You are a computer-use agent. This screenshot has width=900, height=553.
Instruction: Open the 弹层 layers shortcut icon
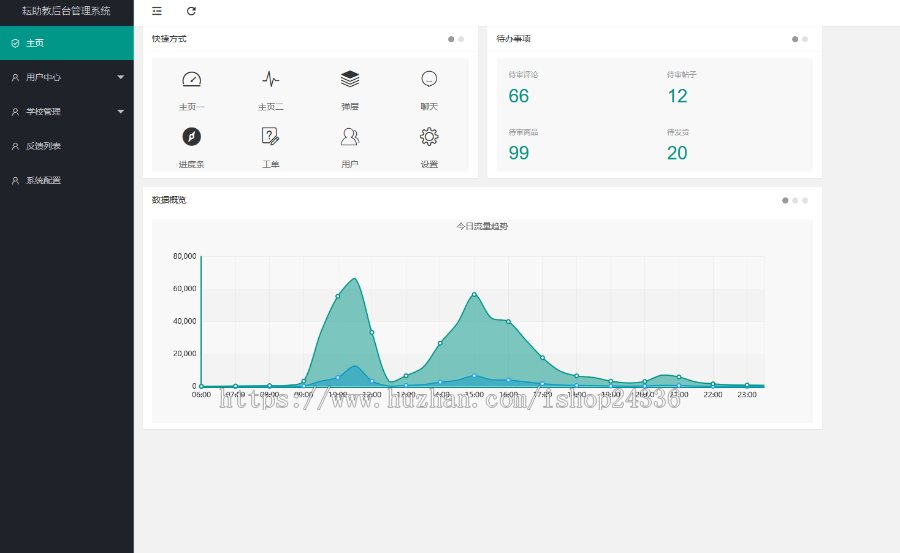(x=350, y=79)
